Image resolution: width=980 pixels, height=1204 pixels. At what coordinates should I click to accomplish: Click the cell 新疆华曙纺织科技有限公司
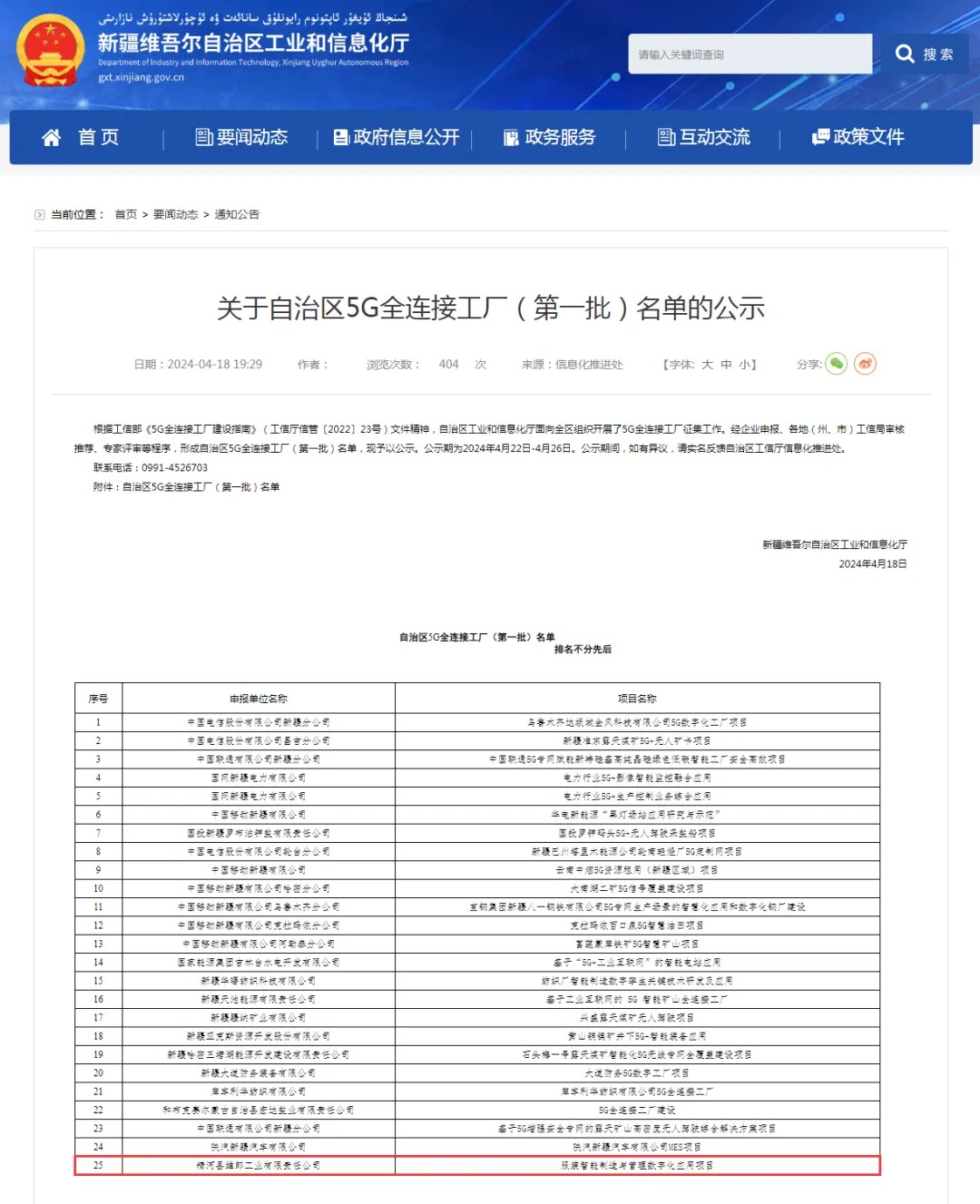point(259,981)
